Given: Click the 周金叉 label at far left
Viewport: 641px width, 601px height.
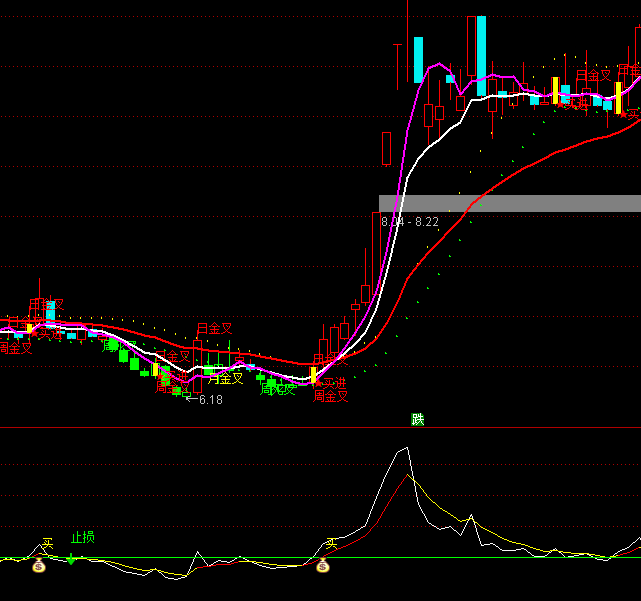Looking at the screenshot, I should click(x=15, y=348).
